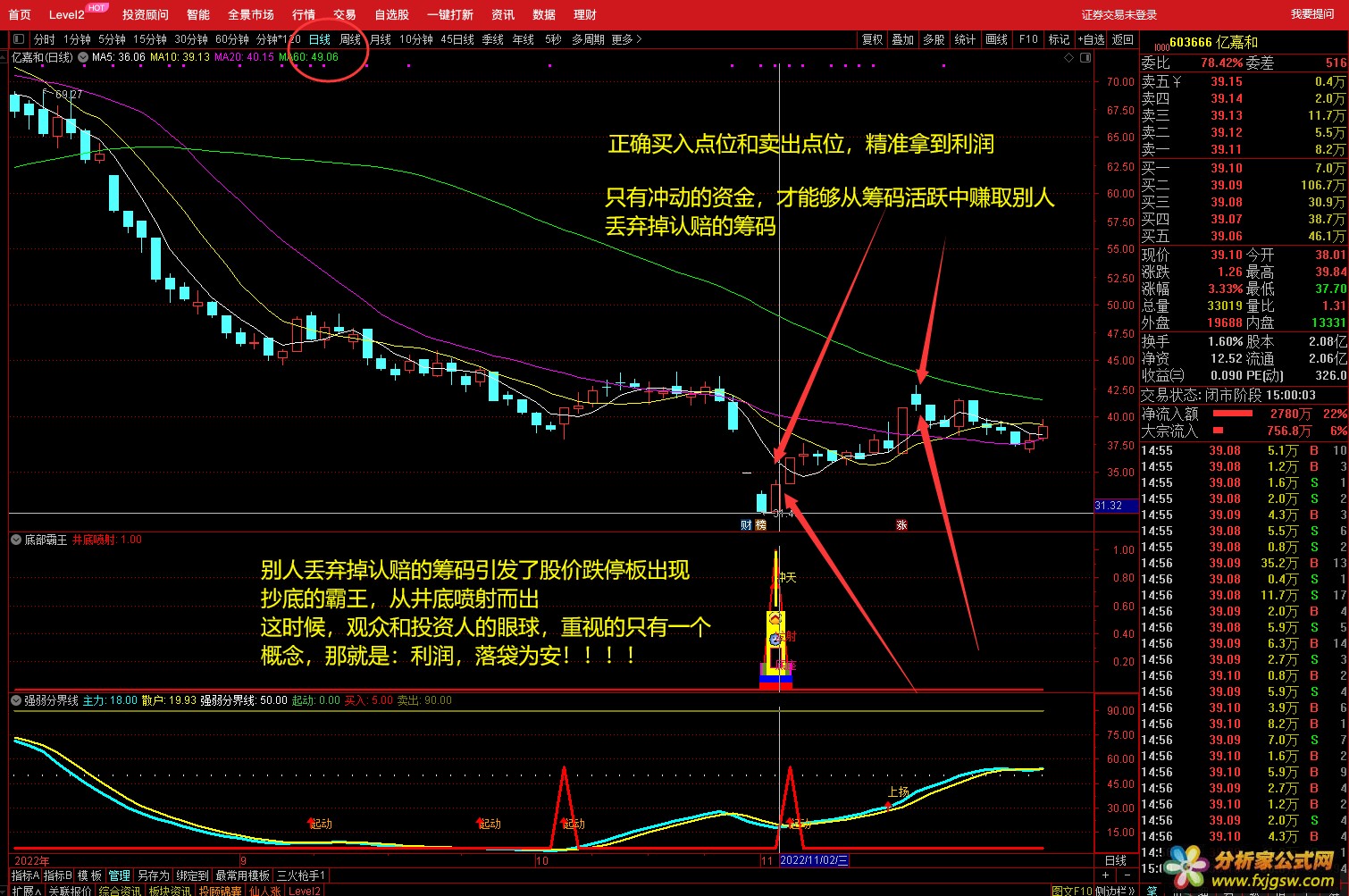Click the 603666 亿嘉和 stock title
Screen dimensions: 1349x896
point(1213,42)
